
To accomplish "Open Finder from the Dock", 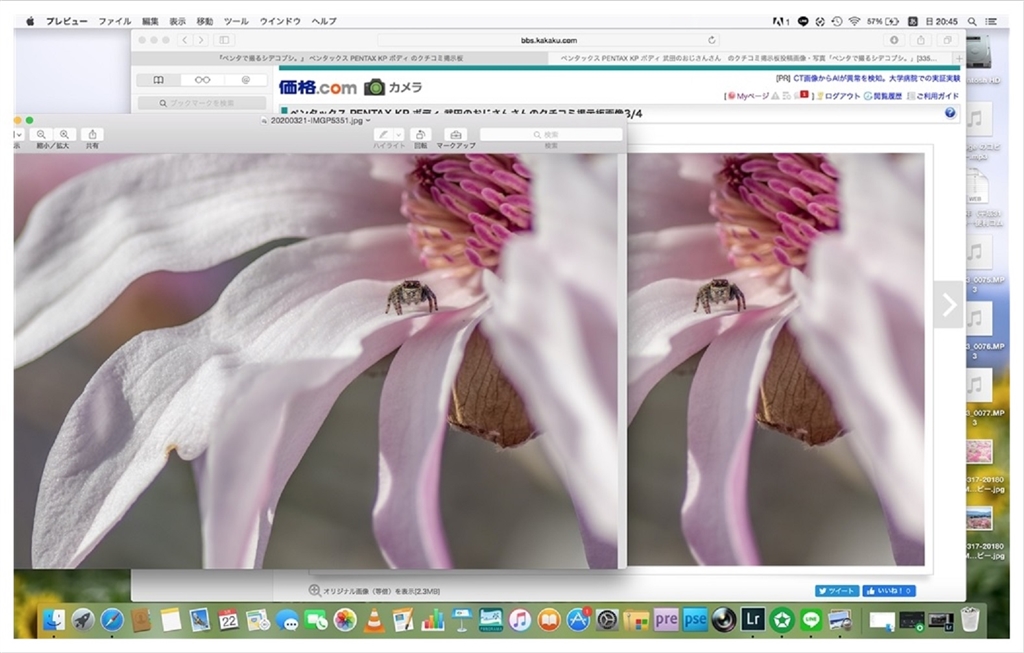I will [x=54, y=620].
